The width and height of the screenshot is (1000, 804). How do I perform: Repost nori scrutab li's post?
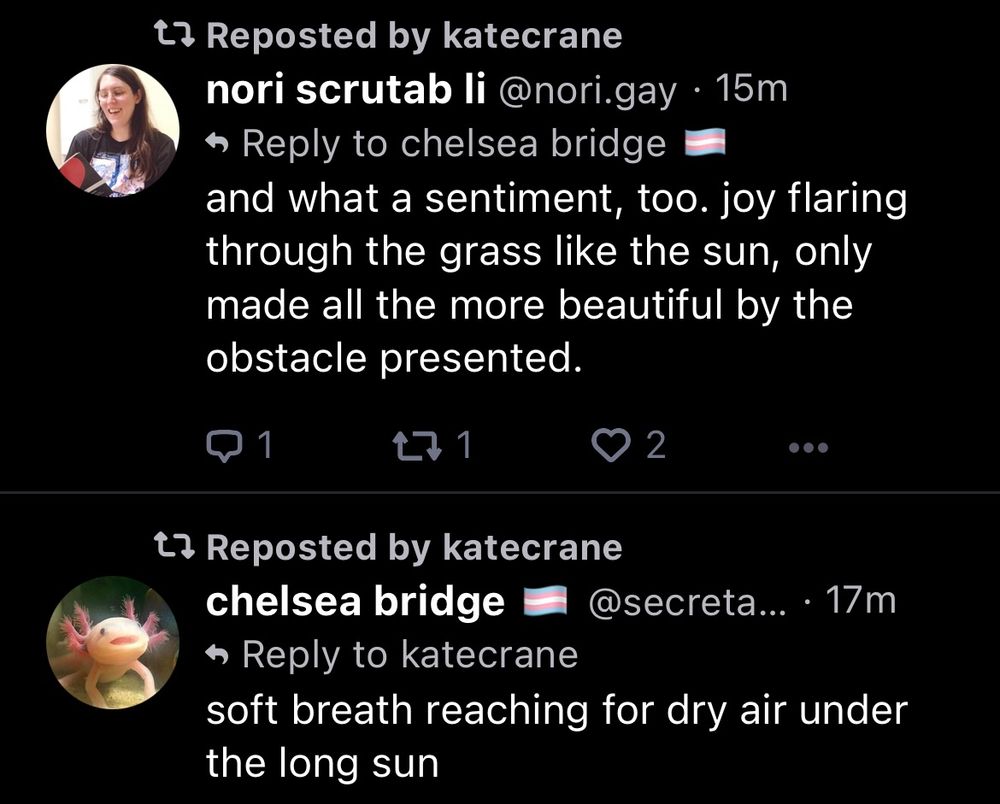(417, 444)
